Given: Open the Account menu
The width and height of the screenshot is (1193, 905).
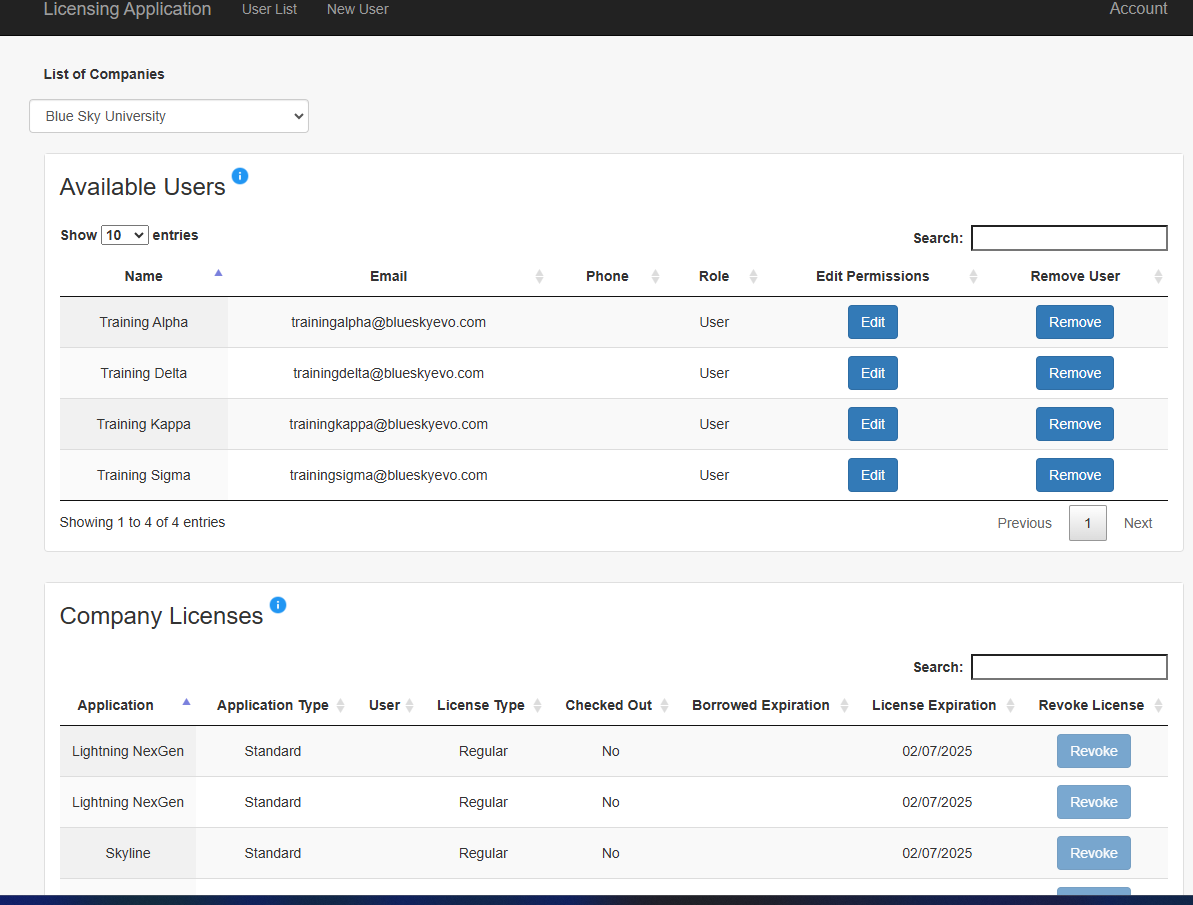Looking at the screenshot, I should pyautogui.click(x=1138, y=9).
